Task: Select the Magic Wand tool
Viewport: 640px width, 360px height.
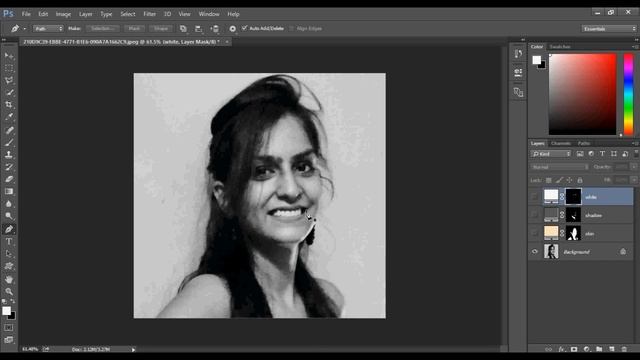Action: pos(9,92)
